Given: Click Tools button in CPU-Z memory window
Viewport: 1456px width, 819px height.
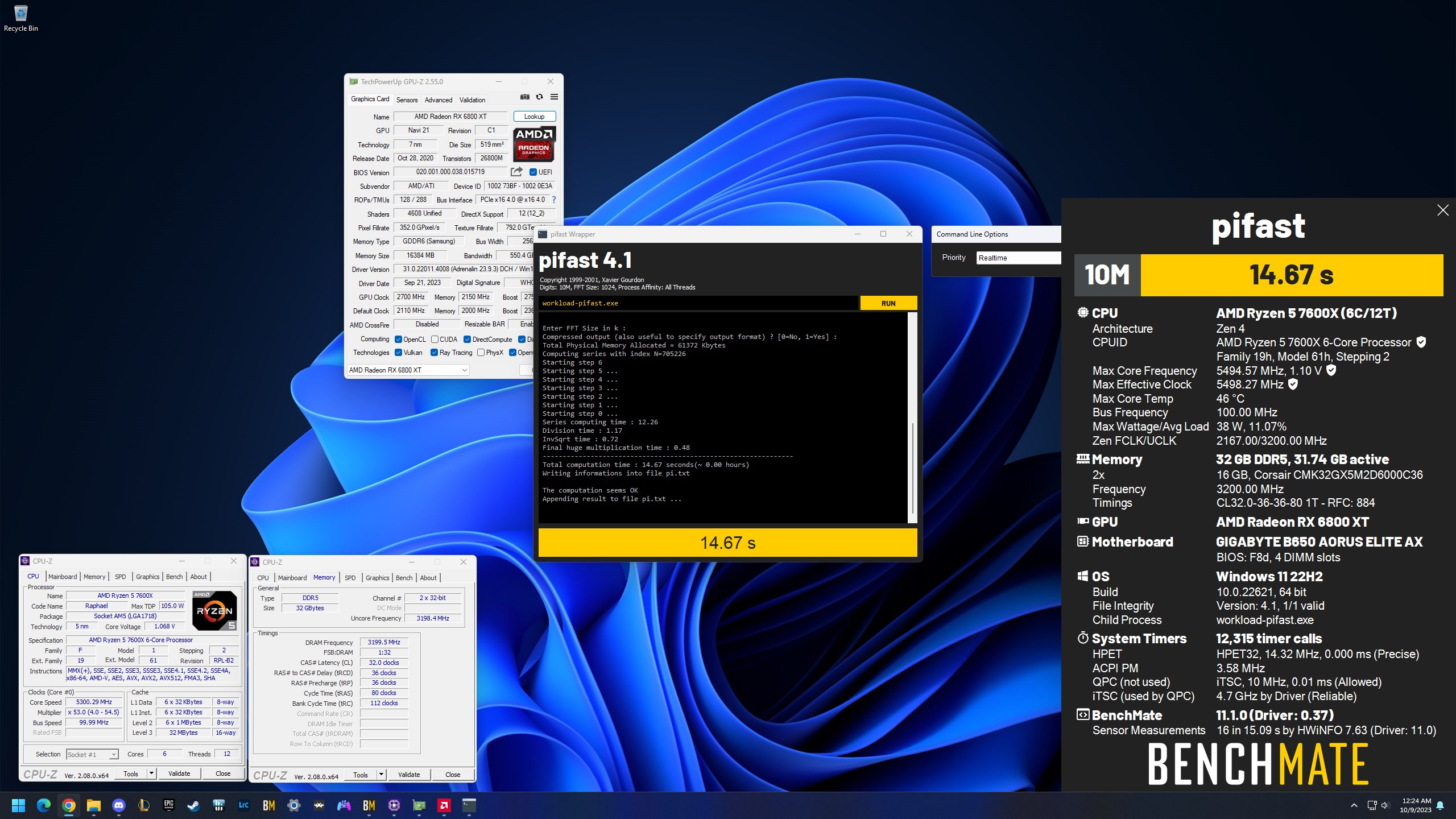Looking at the screenshot, I should click(361, 775).
